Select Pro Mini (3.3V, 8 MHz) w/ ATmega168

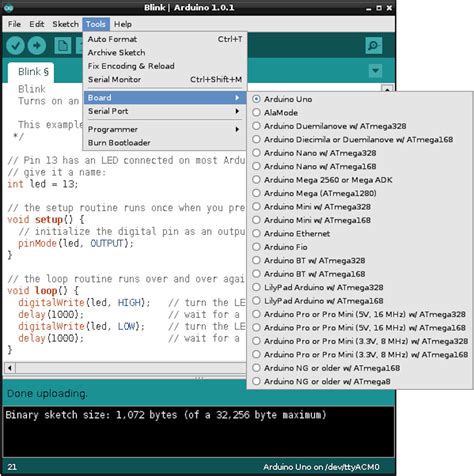(360, 354)
